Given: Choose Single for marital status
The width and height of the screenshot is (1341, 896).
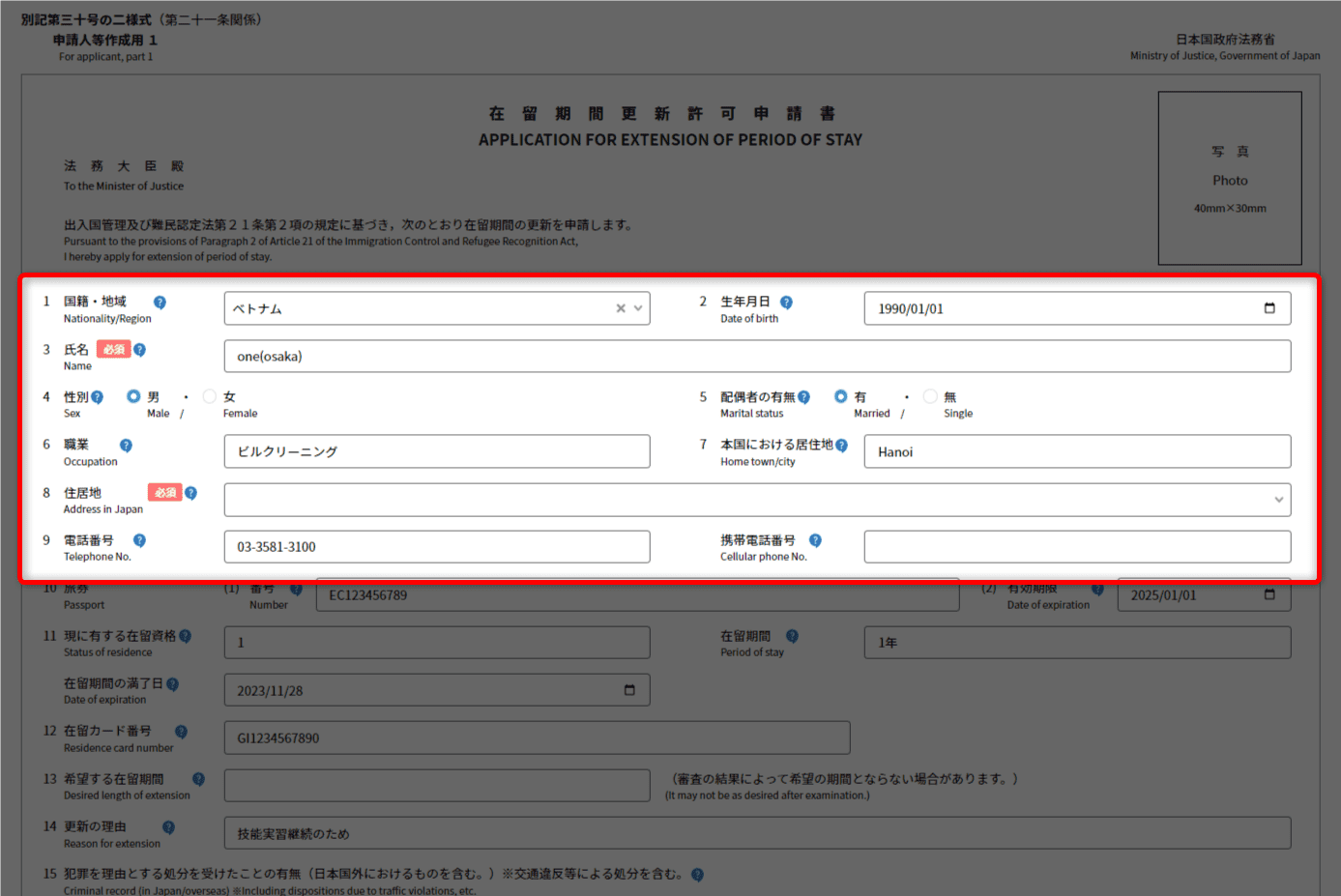Looking at the screenshot, I should click(930, 396).
